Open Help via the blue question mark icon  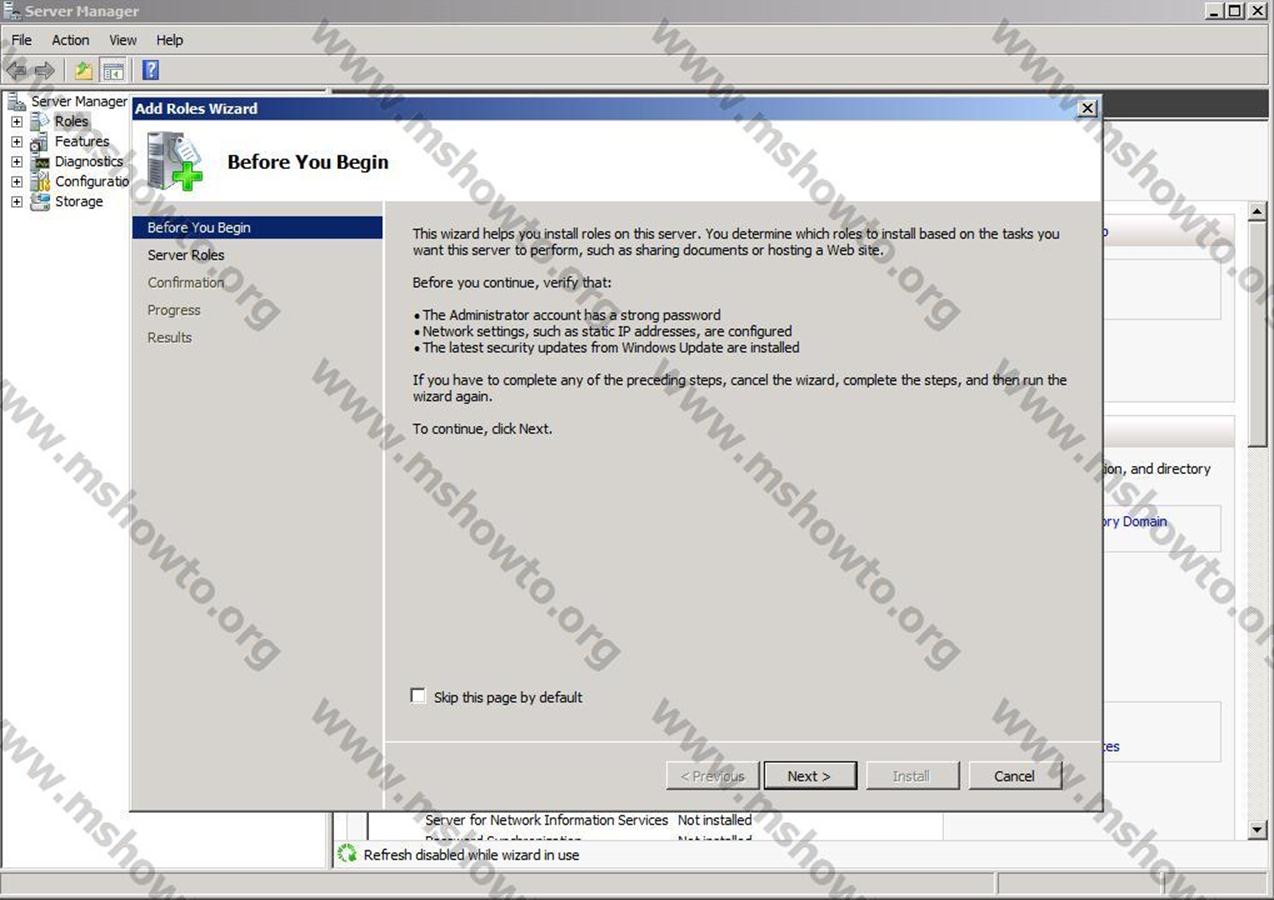[151, 70]
